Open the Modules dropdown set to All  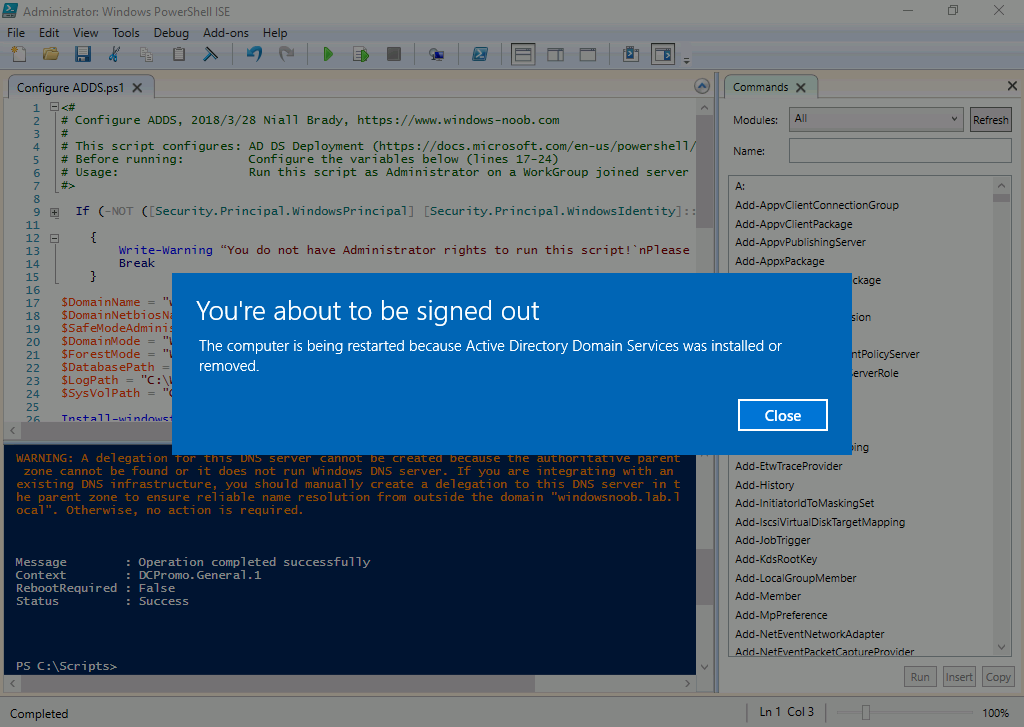point(876,119)
